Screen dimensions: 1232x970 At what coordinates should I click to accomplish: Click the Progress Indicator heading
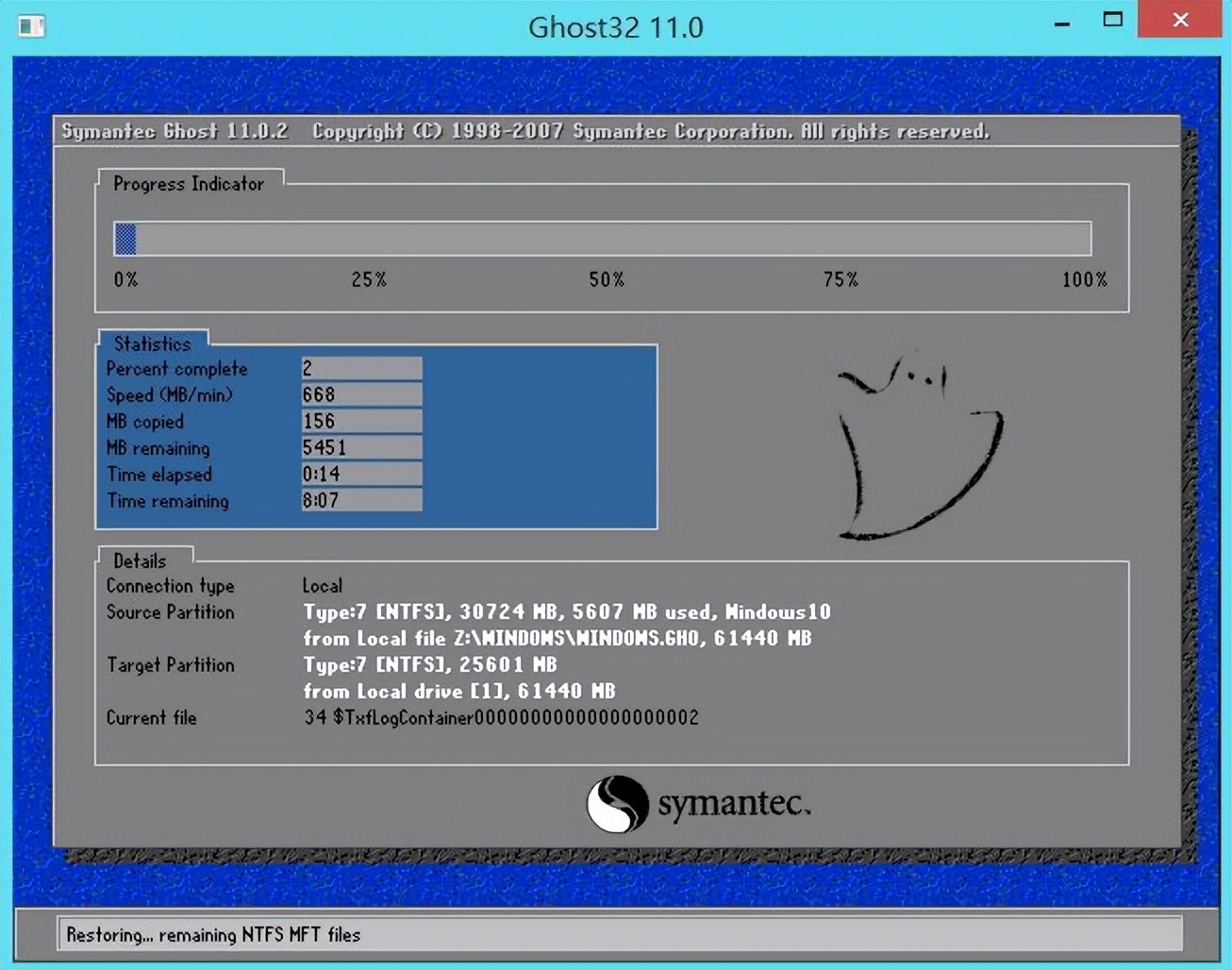pos(189,184)
